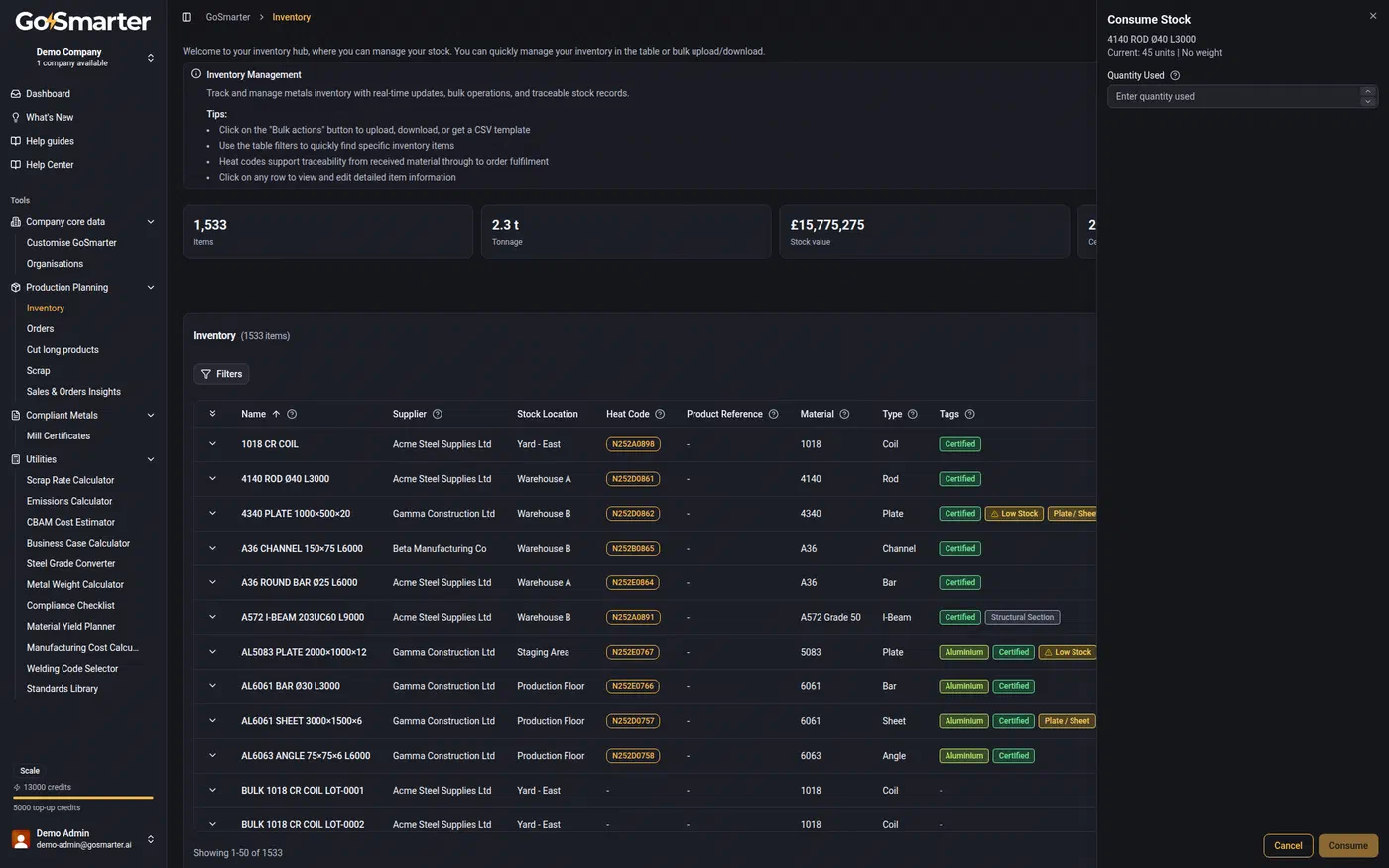The image size is (1389, 868).
Task: Click the GoSmarter logo
Action: [83, 21]
